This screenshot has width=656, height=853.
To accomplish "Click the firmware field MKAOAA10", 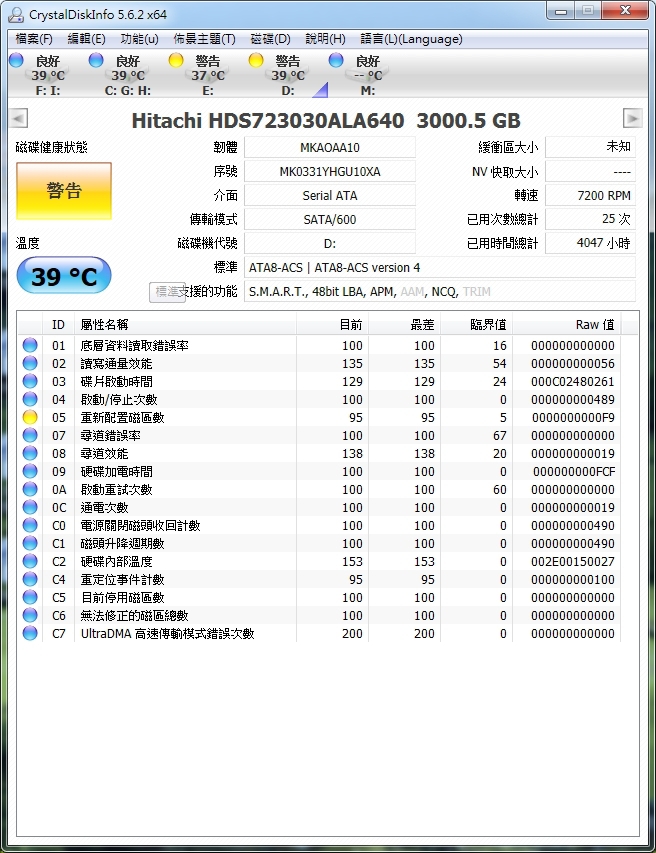I will pos(330,147).
